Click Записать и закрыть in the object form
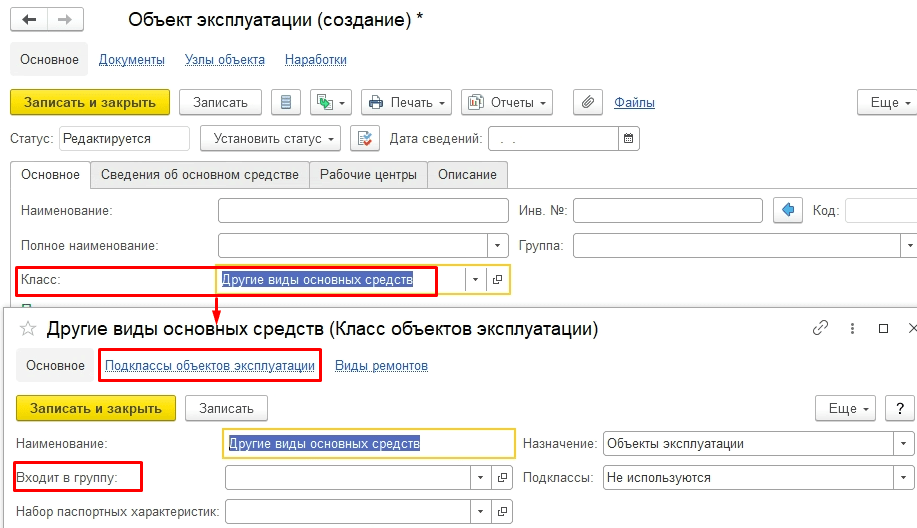Image resolution: width=917 pixels, height=528 pixels. [x=90, y=102]
